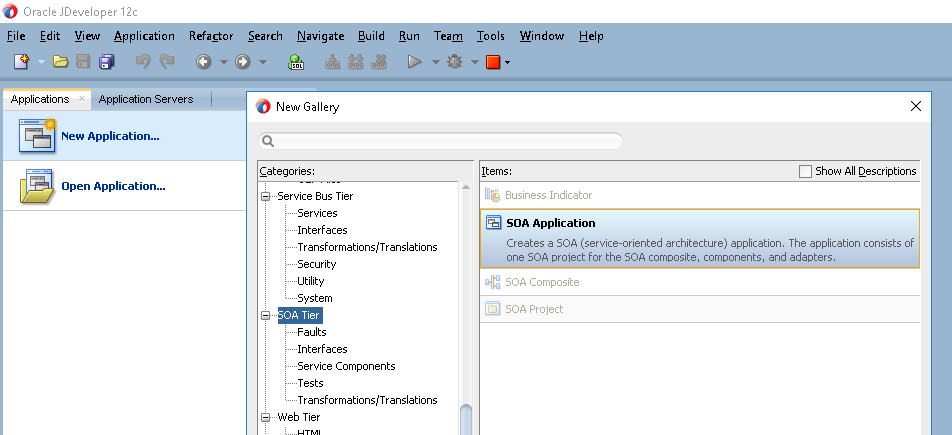This screenshot has height=435, width=952.
Task: Open the Run dropdown arrow
Action: point(435,62)
